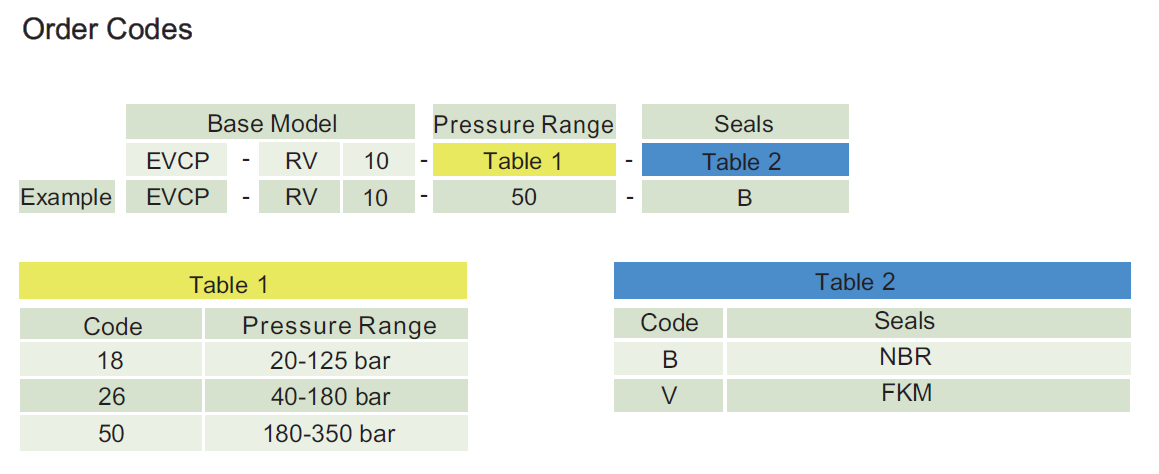Click code "26" in Table 1
This screenshot has height=474, width=1159.
(112, 396)
